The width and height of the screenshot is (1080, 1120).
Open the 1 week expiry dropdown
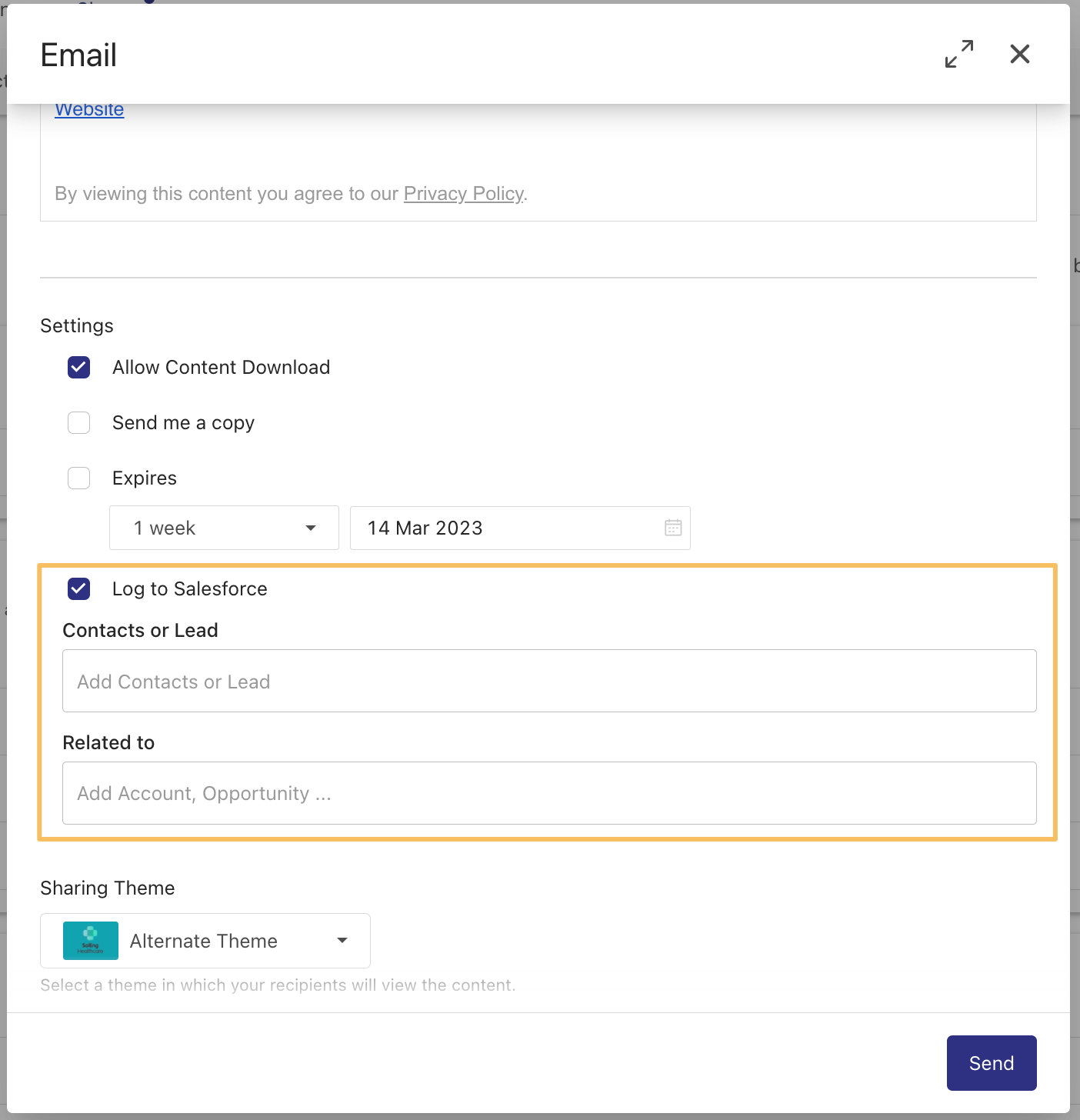(223, 528)
